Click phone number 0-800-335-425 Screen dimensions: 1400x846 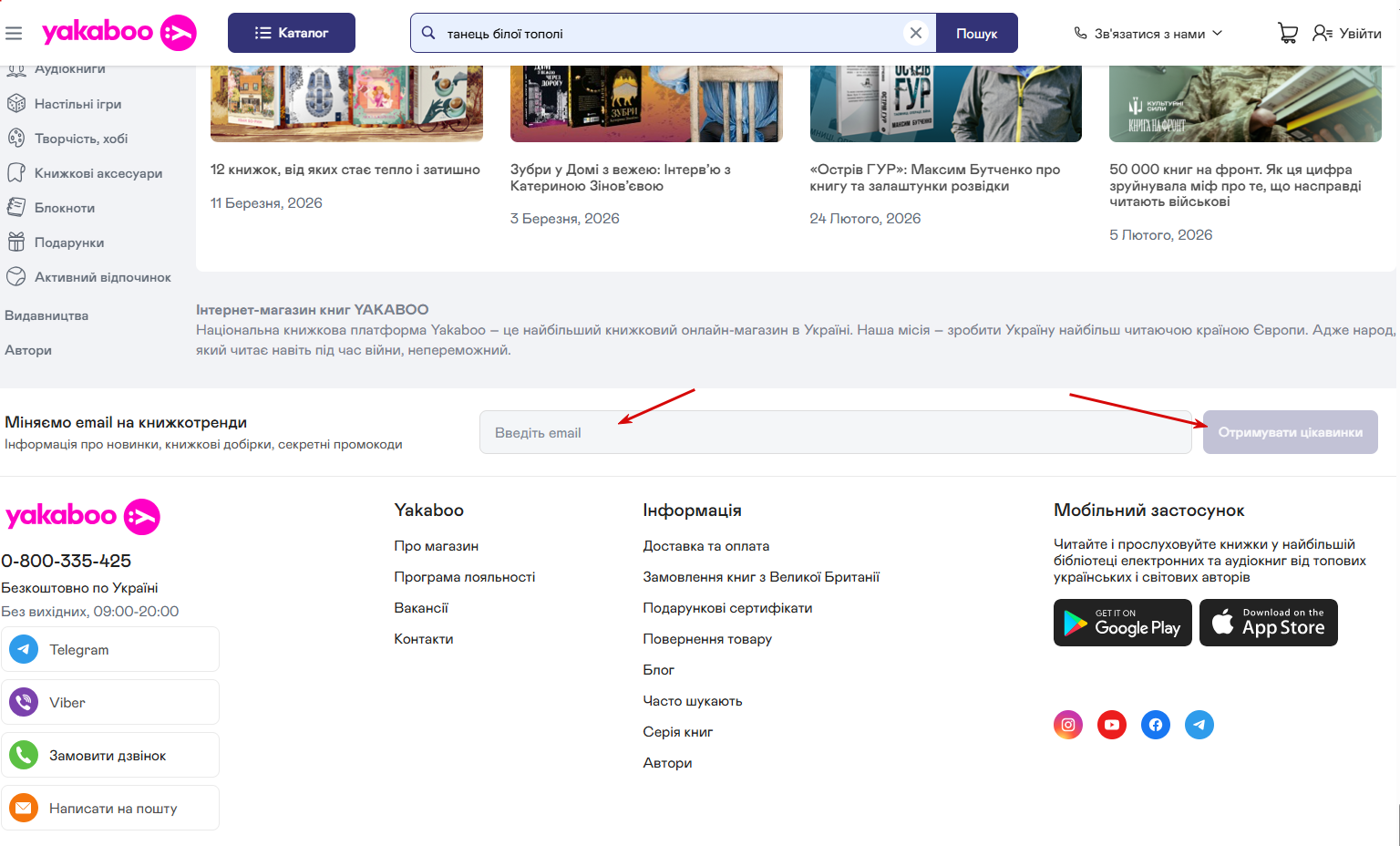67,561
